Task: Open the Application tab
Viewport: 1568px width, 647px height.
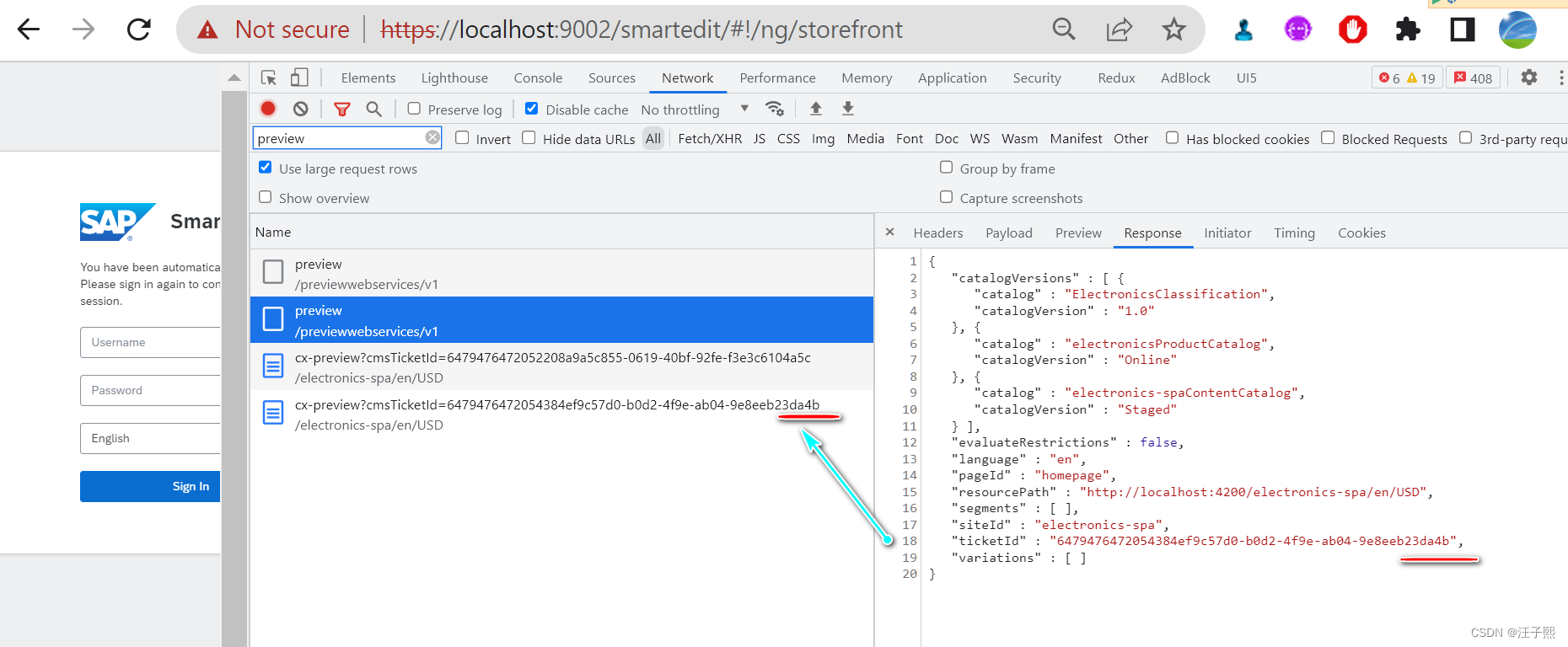Action: pyautogui.click(x=953, y=78)
